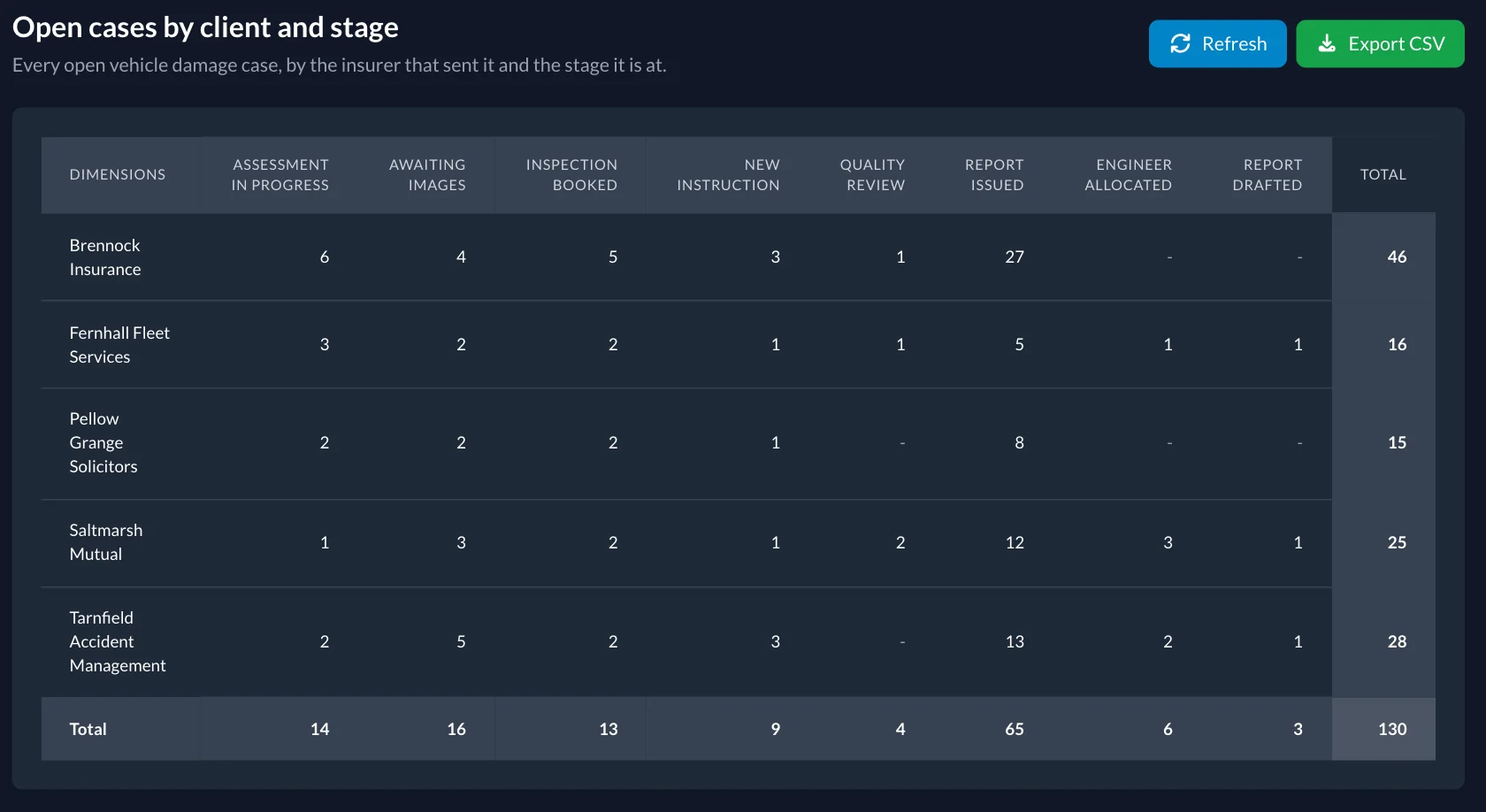This screenshot has height=812, width=1486.
Task: Click the Total row label
Action: tap(88, 729)
